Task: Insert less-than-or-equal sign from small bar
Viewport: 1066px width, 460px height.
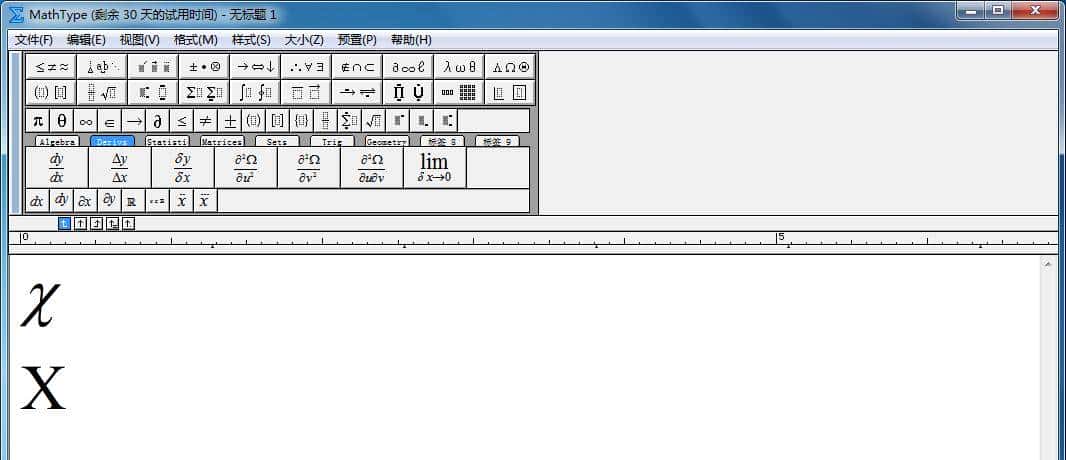Action: pyautogui.click(x=182, y=121)
